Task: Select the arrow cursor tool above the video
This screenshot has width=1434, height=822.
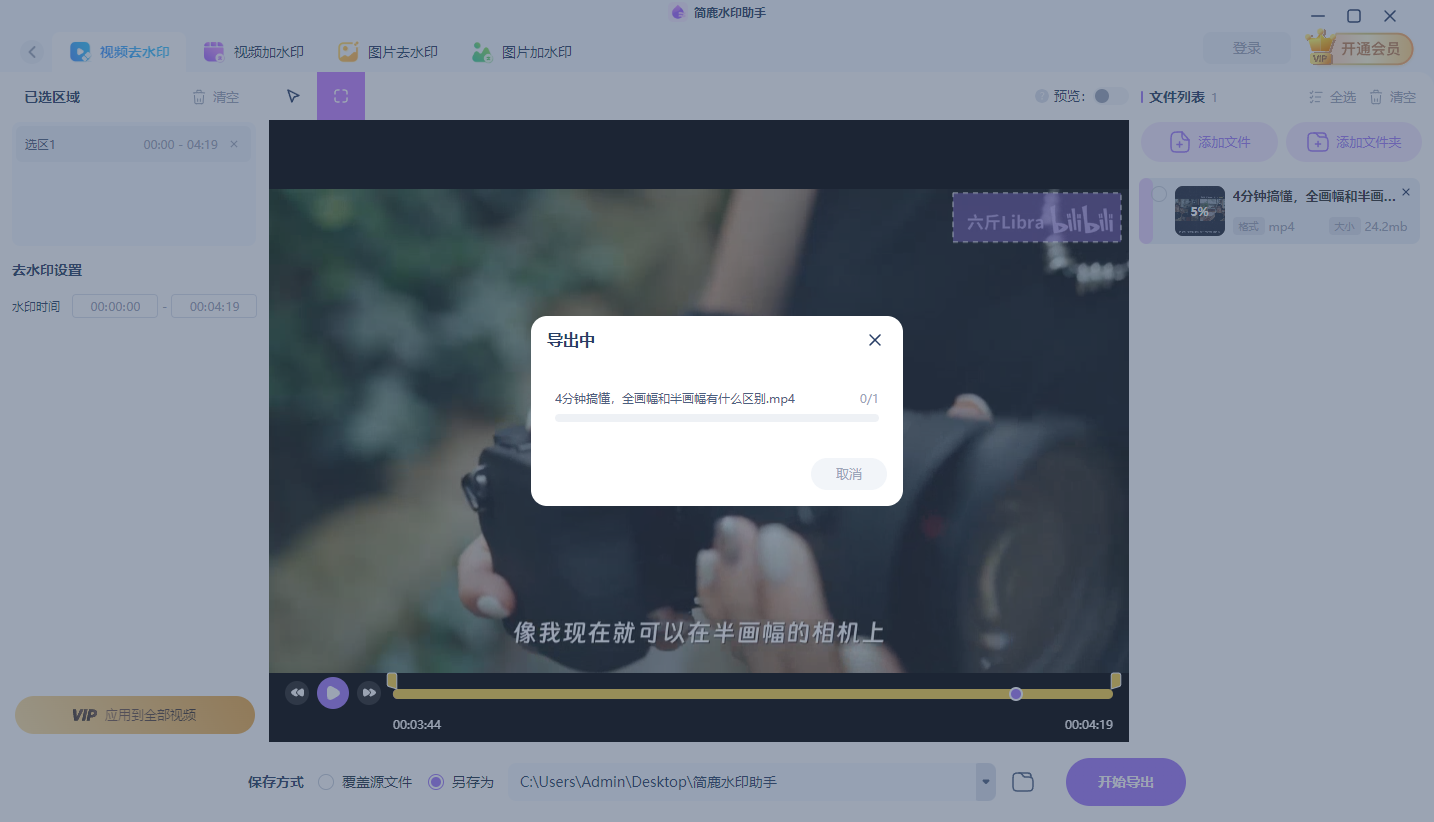Action: [x=292, y=95]
